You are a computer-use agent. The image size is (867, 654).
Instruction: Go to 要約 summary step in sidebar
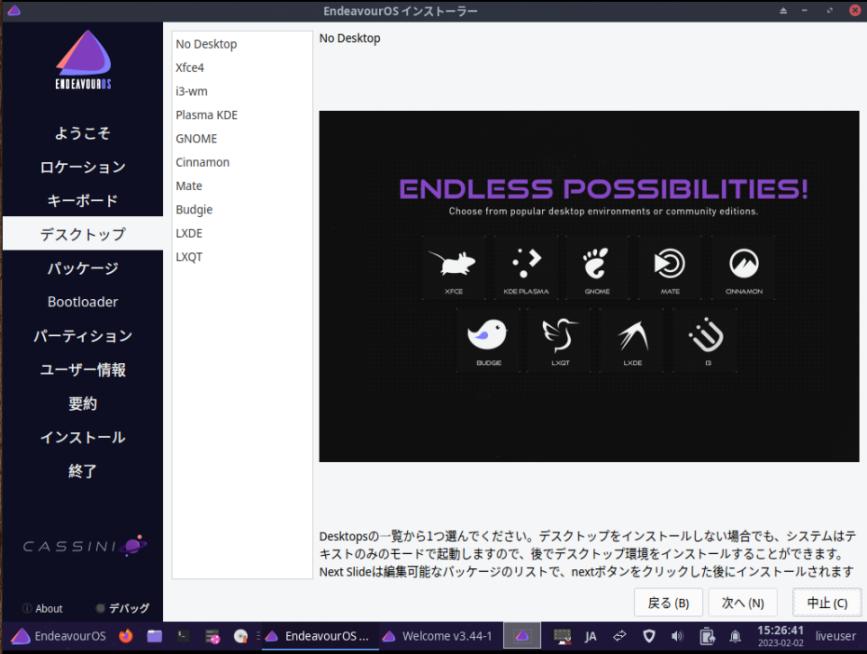pos(83,403)
